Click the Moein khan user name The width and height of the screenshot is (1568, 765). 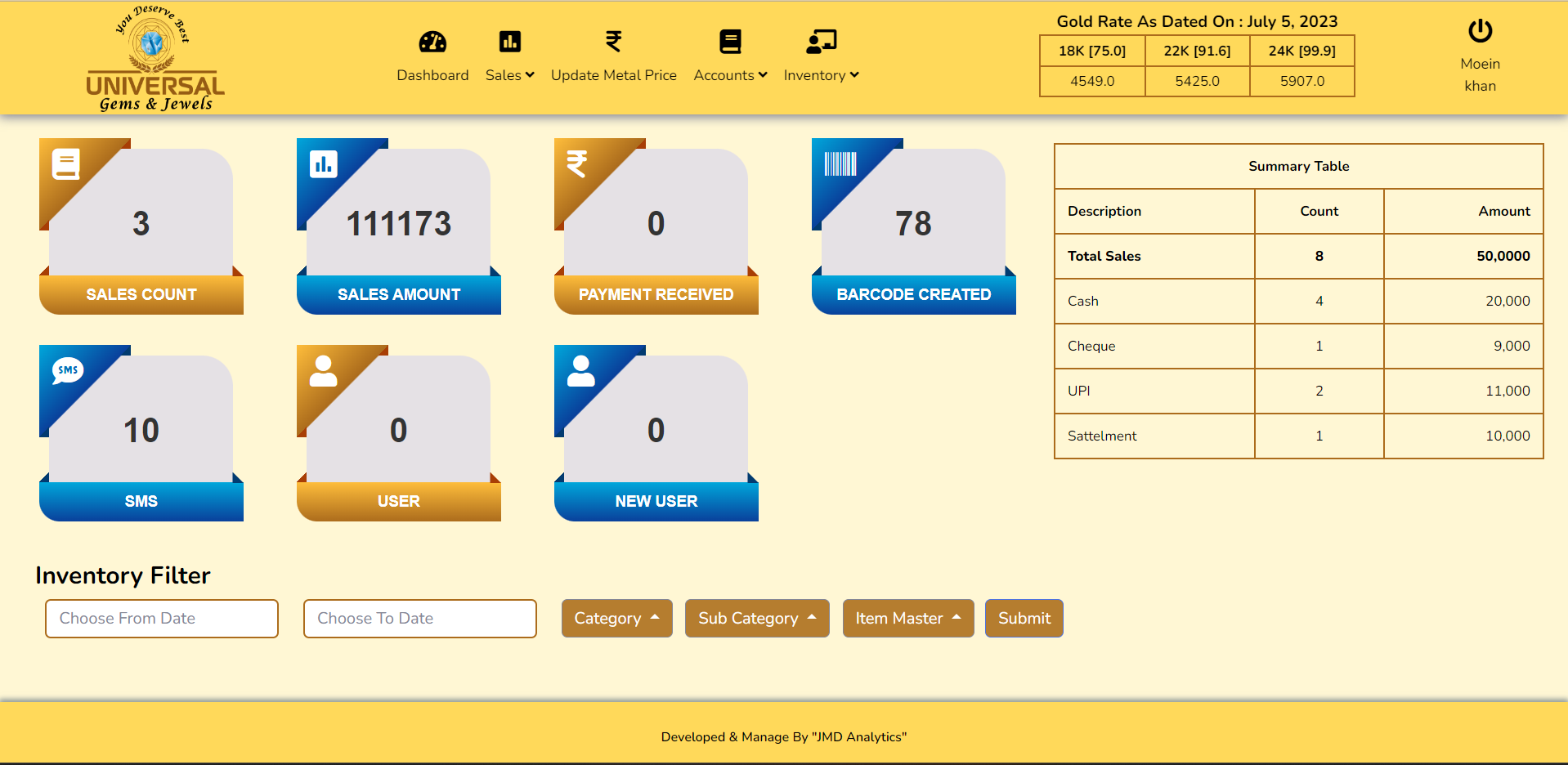1481,74
